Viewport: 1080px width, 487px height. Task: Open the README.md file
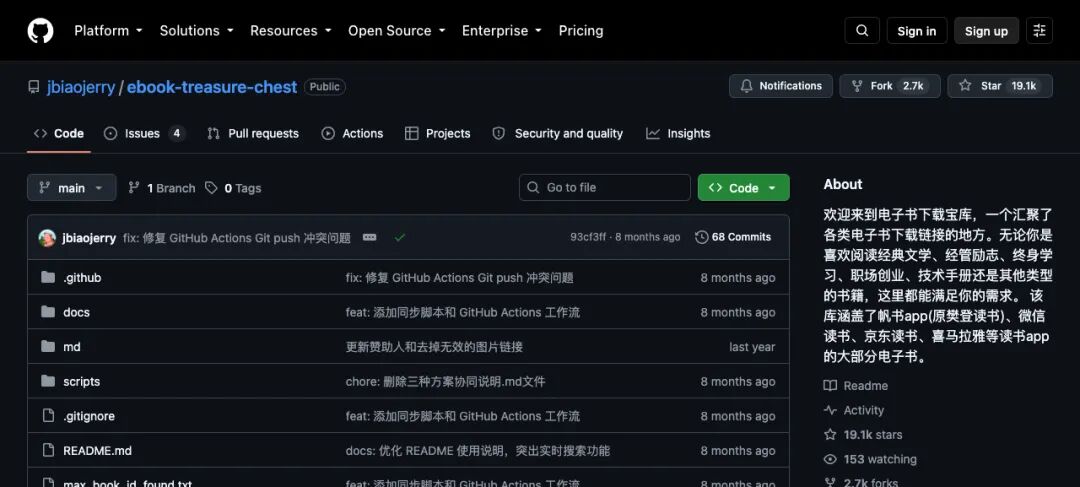click(x=97, y=450)
